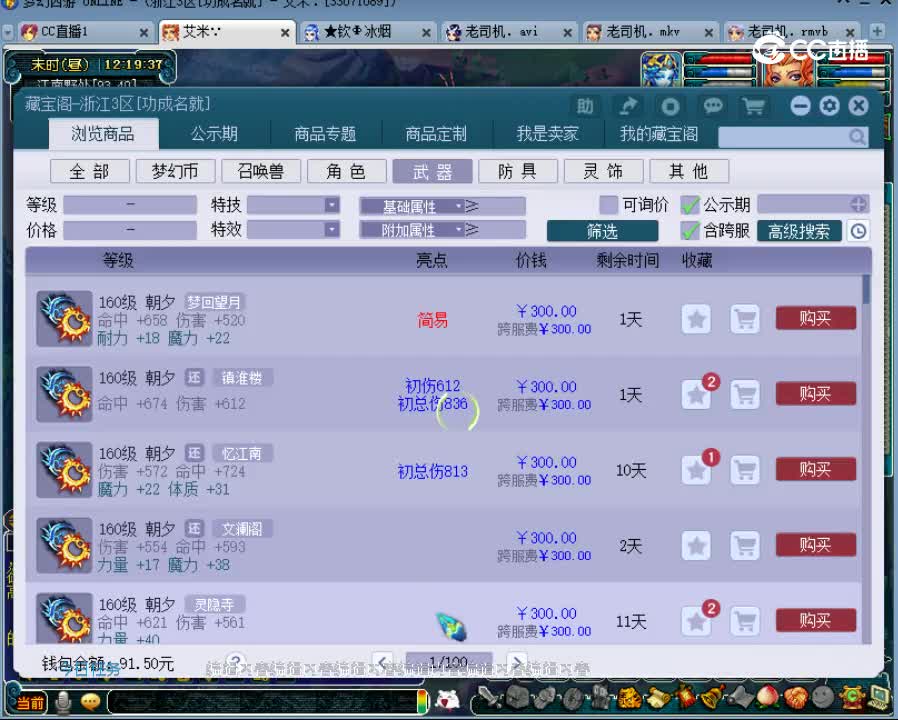Switch to the 商品专题 tab
898x720 pixels.
pos(325,134)
